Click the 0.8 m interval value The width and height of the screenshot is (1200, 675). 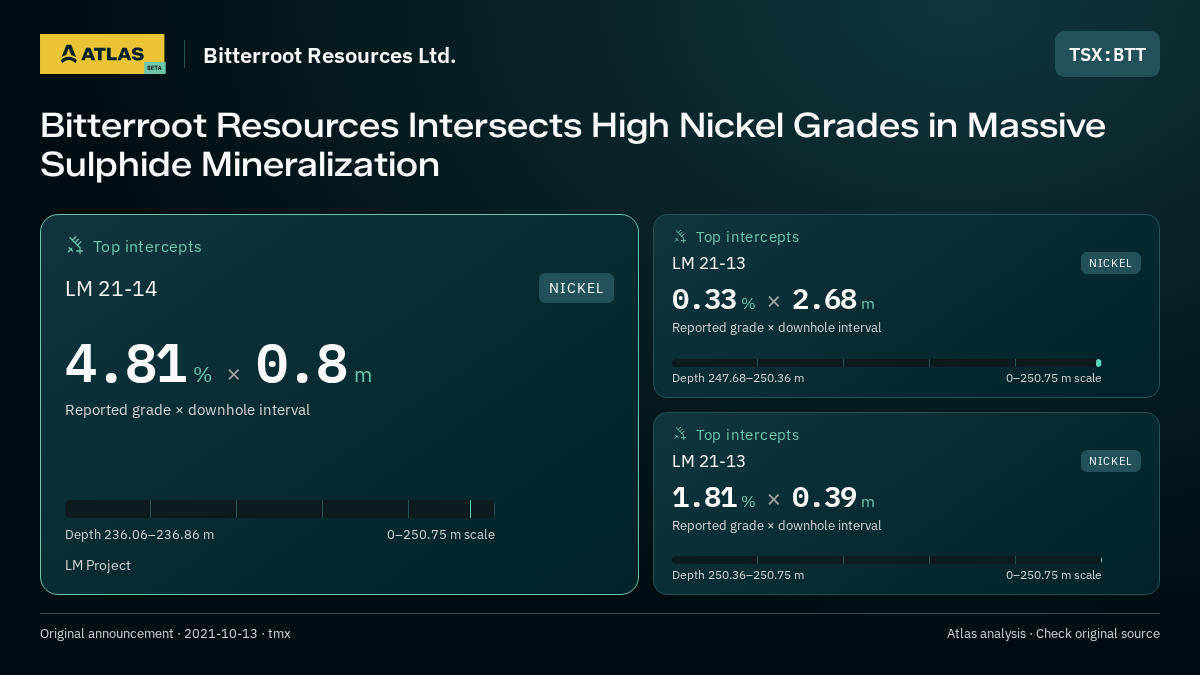(x=314, y=365)
